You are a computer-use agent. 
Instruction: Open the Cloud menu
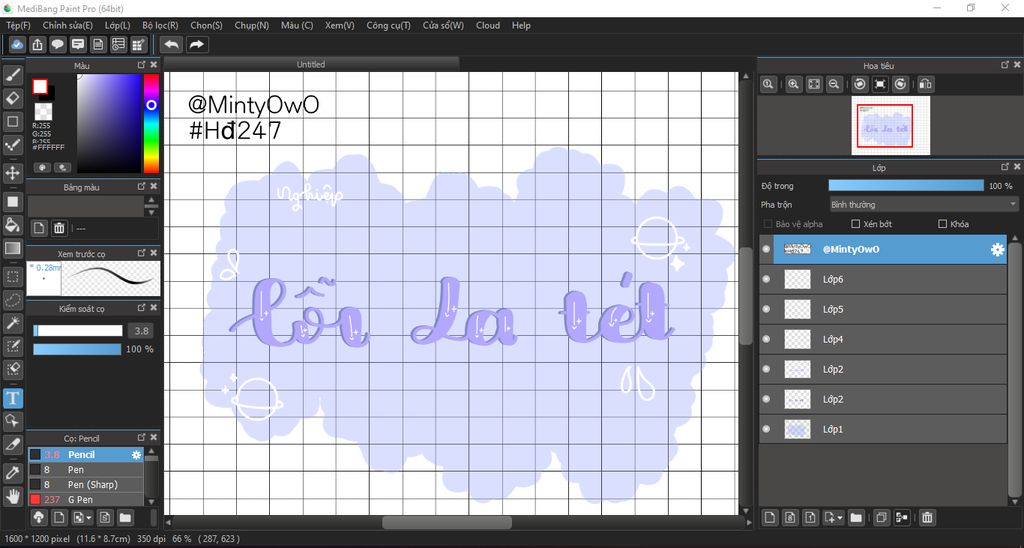click(488, 25)
